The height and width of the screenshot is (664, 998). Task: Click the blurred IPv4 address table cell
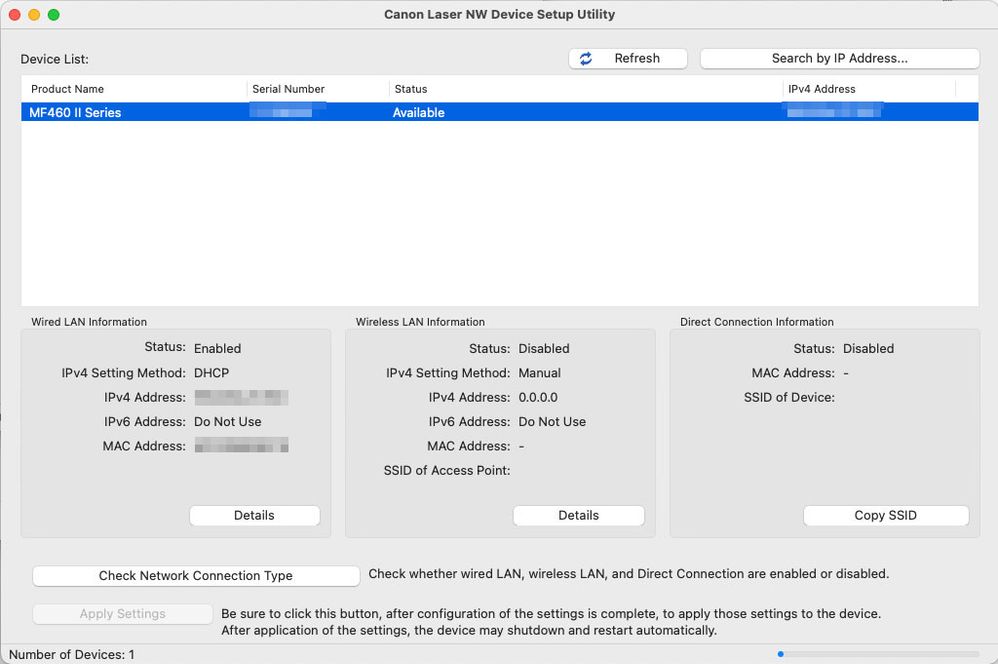tap(834, 112)
